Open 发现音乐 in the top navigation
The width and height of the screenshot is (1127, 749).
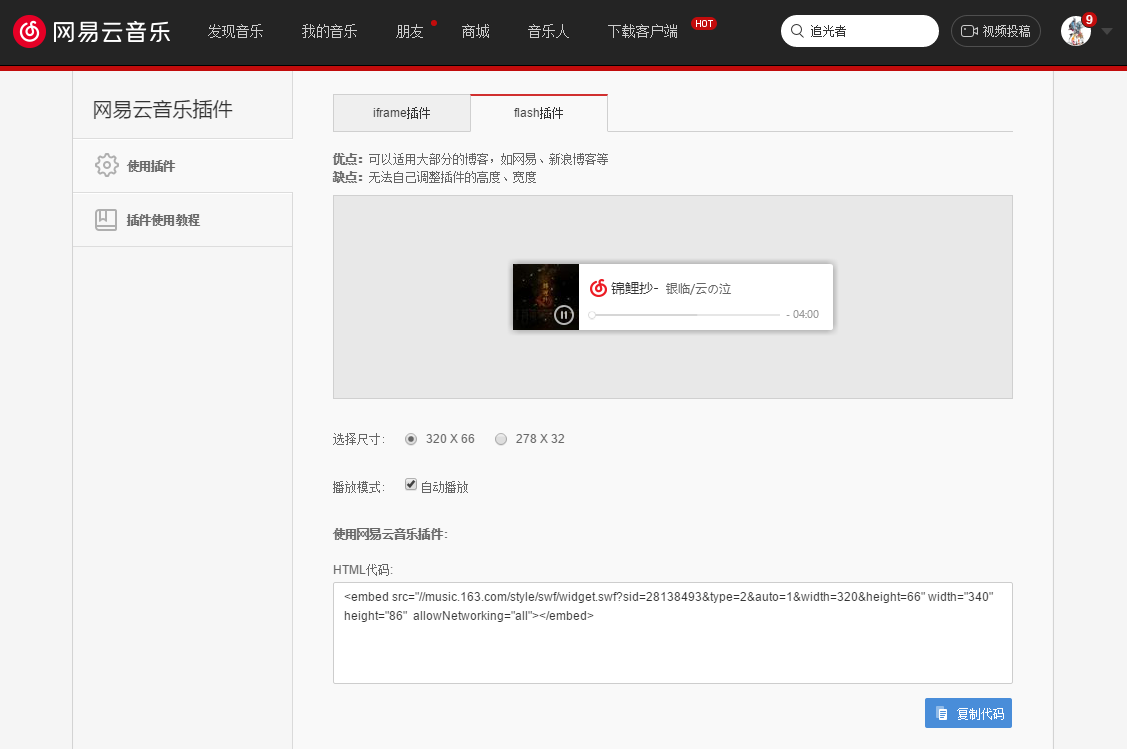235,31
